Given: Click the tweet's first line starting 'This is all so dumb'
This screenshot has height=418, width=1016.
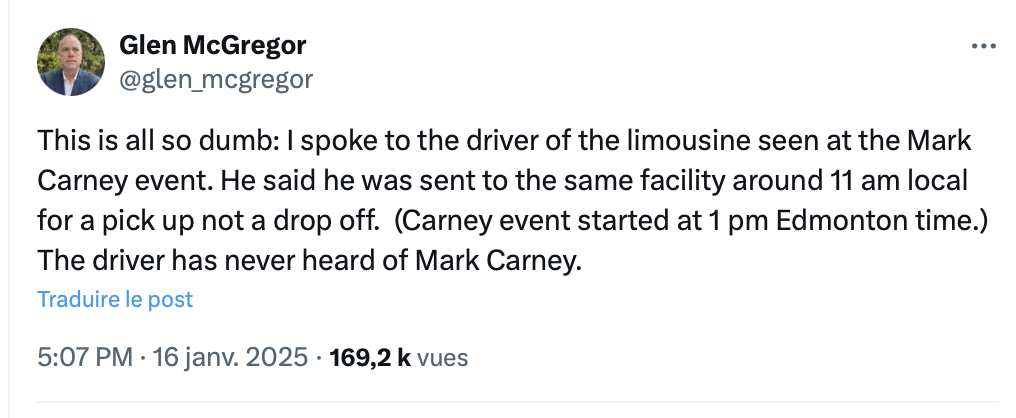Looking at the screenshot, I should (504, 141).
